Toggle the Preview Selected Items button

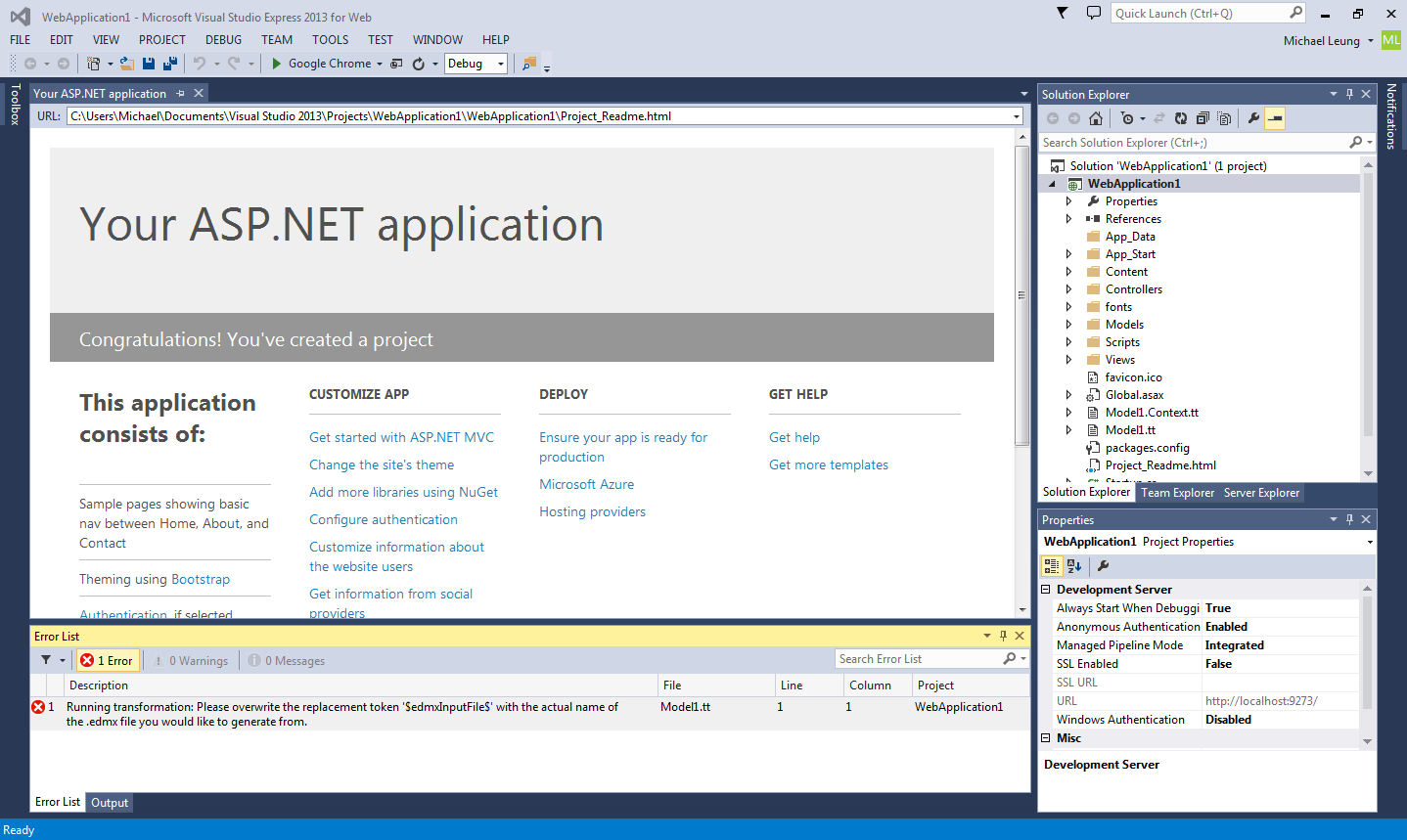click(1275, 118)
